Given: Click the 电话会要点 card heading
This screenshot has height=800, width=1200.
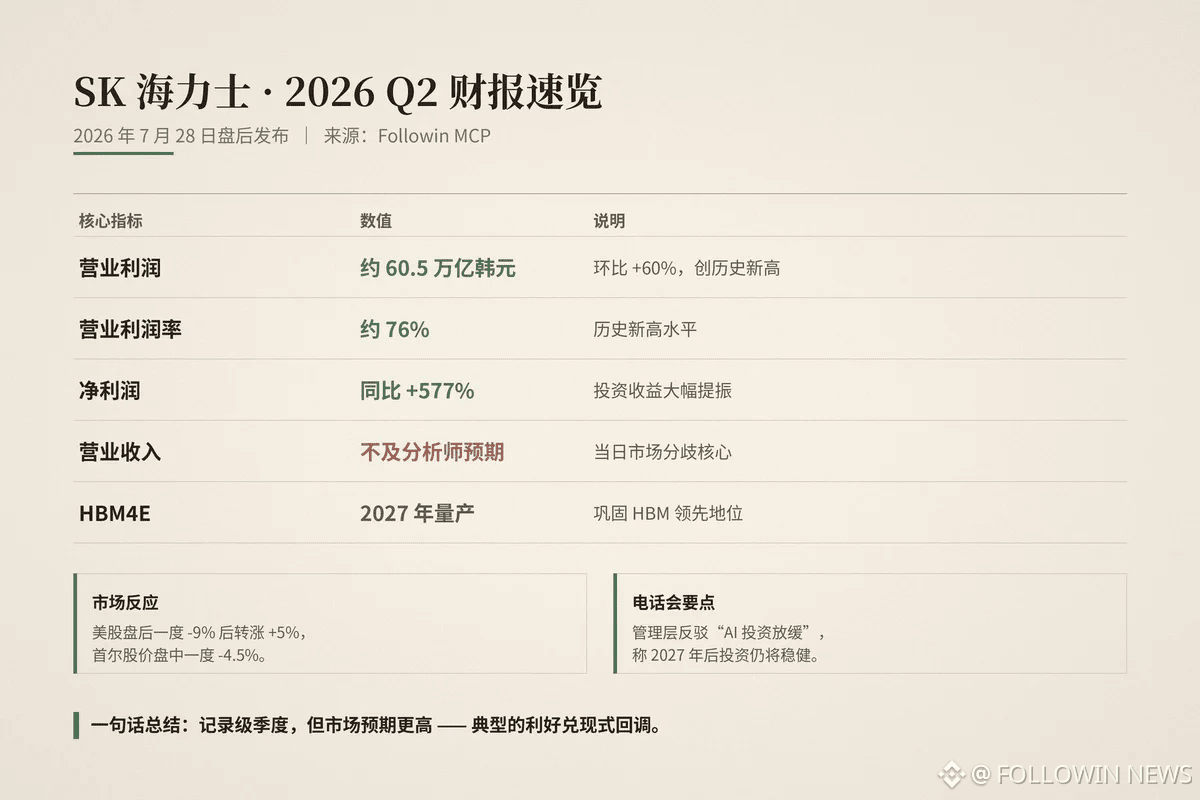Looking at the screenshot, I should pos(674,603).
